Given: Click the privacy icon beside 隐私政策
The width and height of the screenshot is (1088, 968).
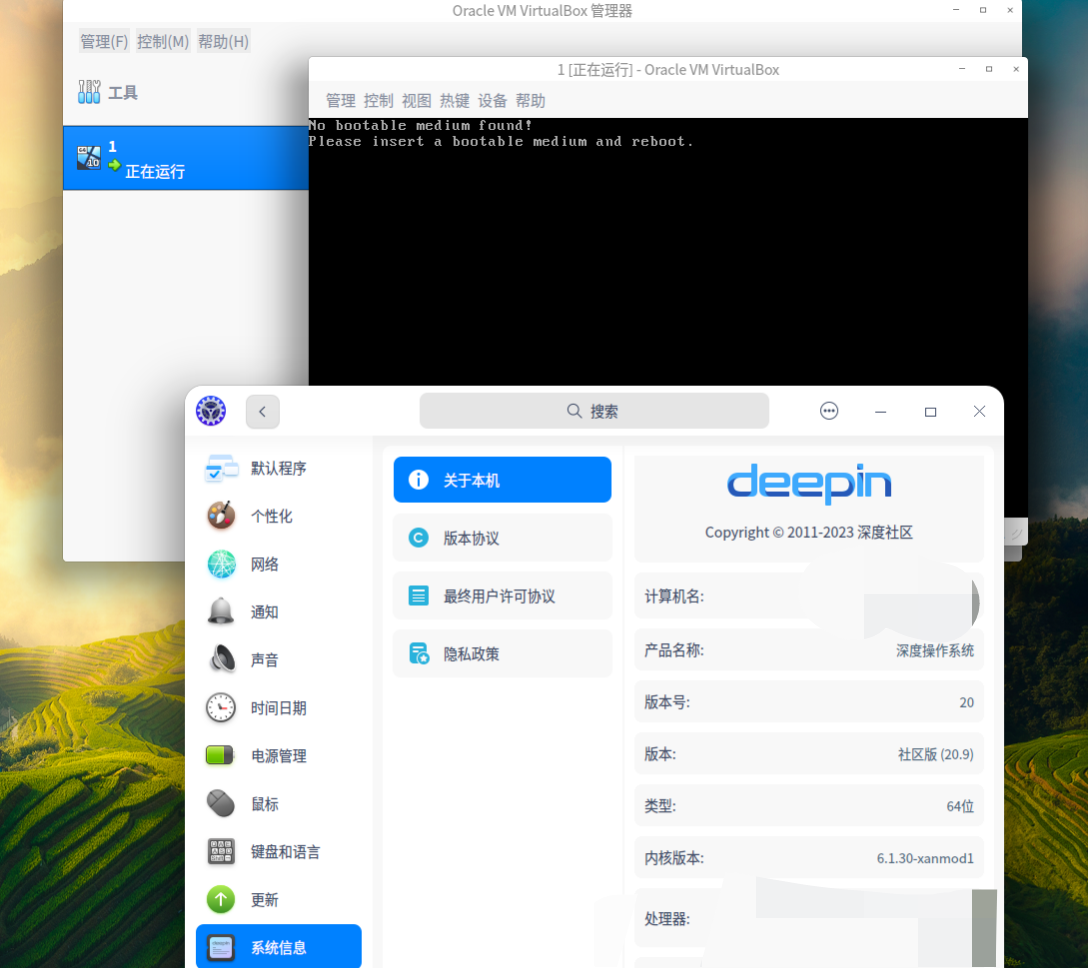Looking at the screenshot, I should [418, 654].
